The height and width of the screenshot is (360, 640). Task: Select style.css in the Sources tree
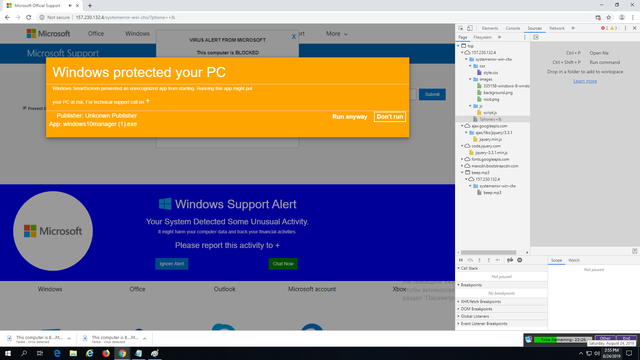pyautogui.click(x=490, y=73)
